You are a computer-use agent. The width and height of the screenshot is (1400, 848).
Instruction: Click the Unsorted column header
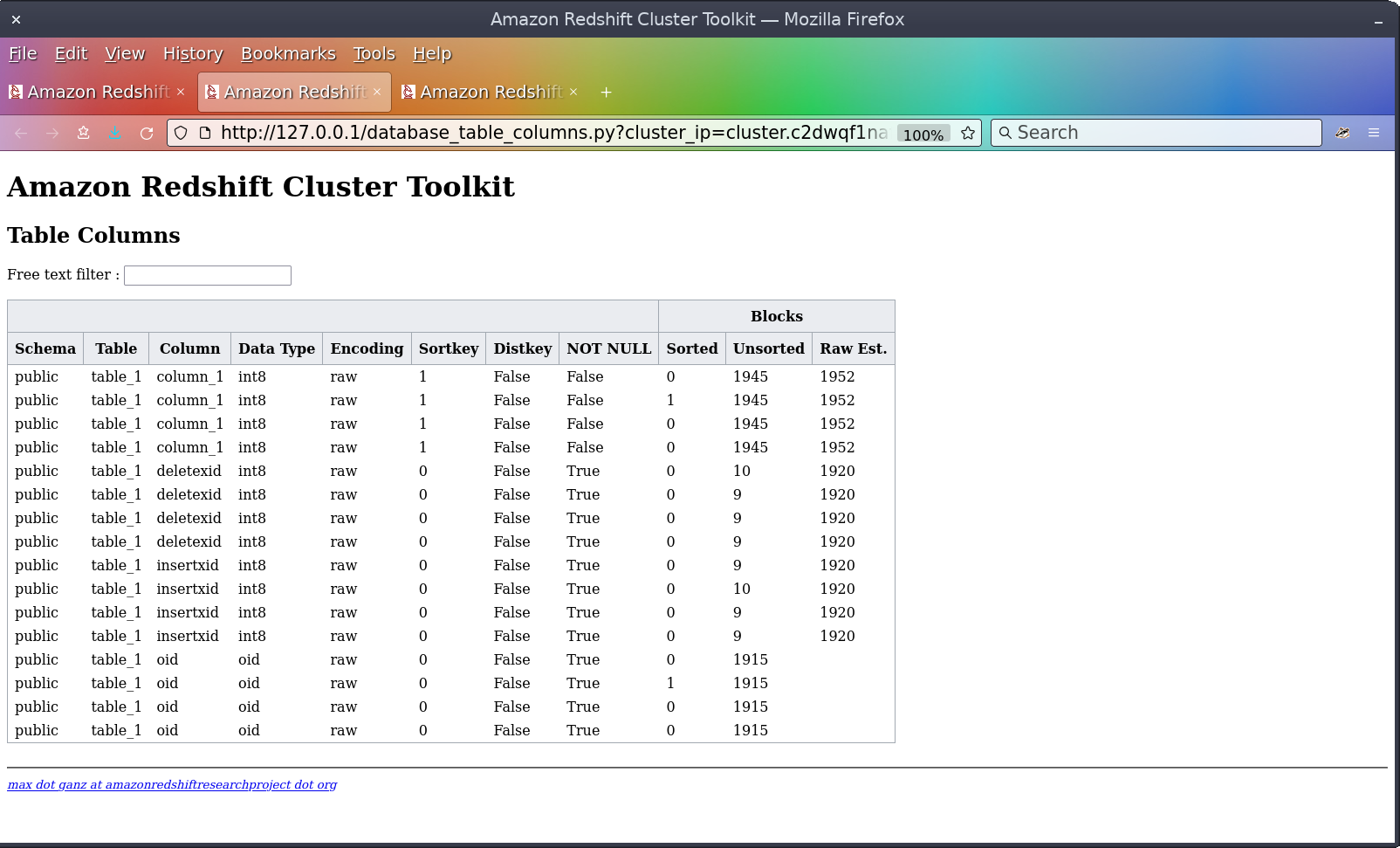(x=769, y=348)
